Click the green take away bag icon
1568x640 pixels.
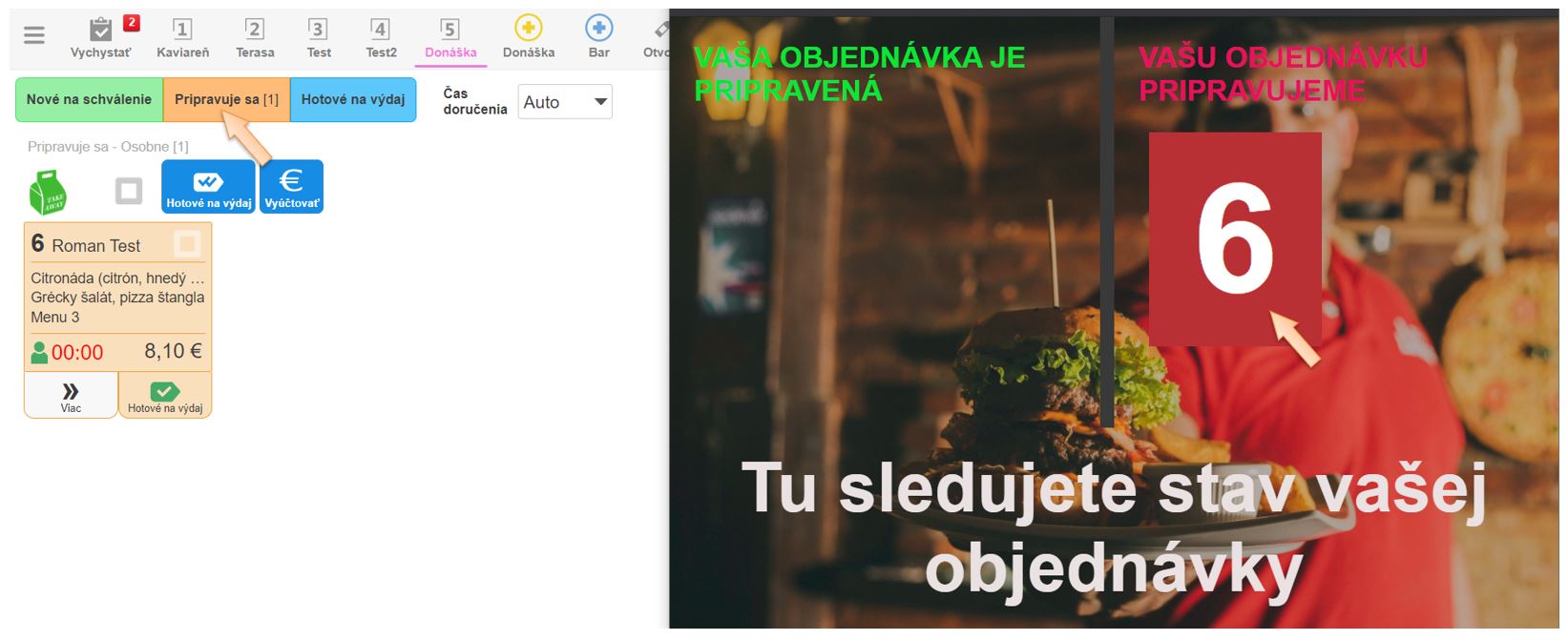click(48, 192)
